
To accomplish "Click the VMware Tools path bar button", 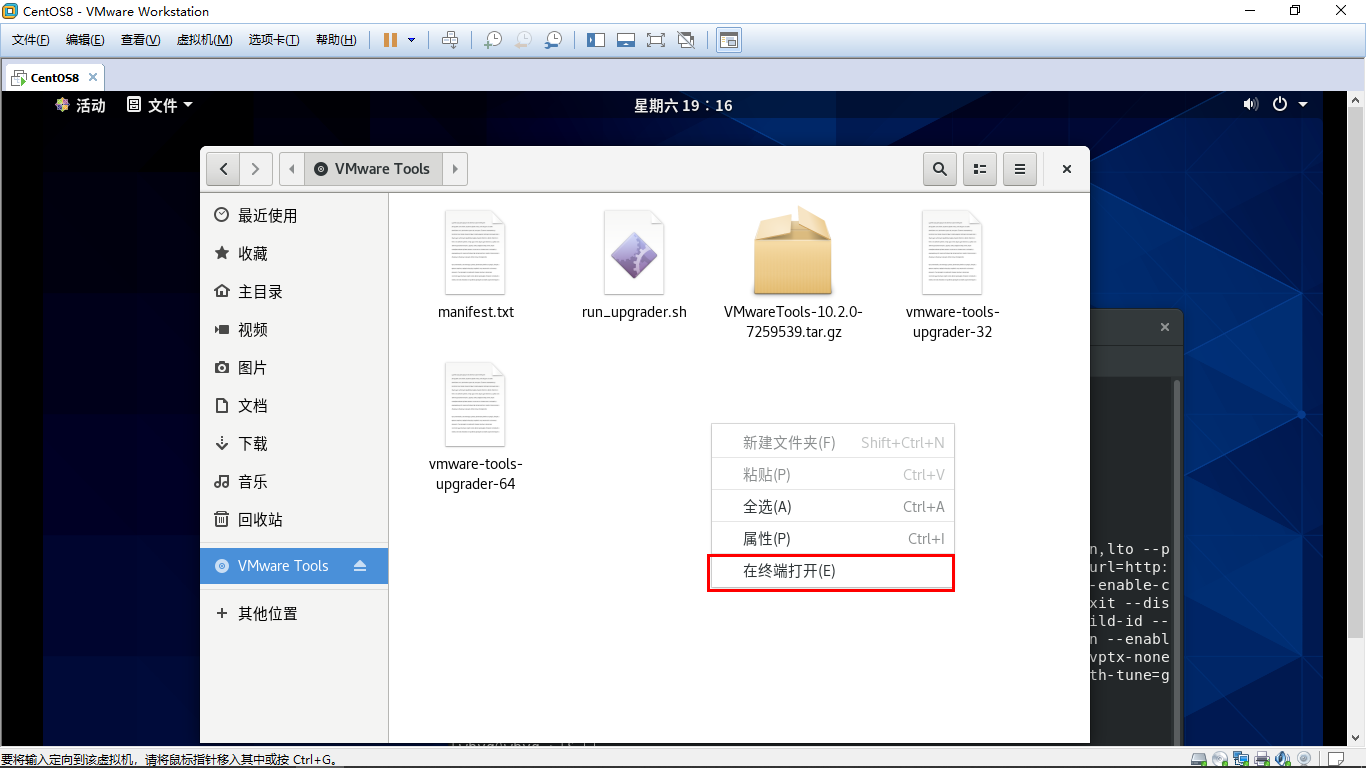I will point(373,169).
